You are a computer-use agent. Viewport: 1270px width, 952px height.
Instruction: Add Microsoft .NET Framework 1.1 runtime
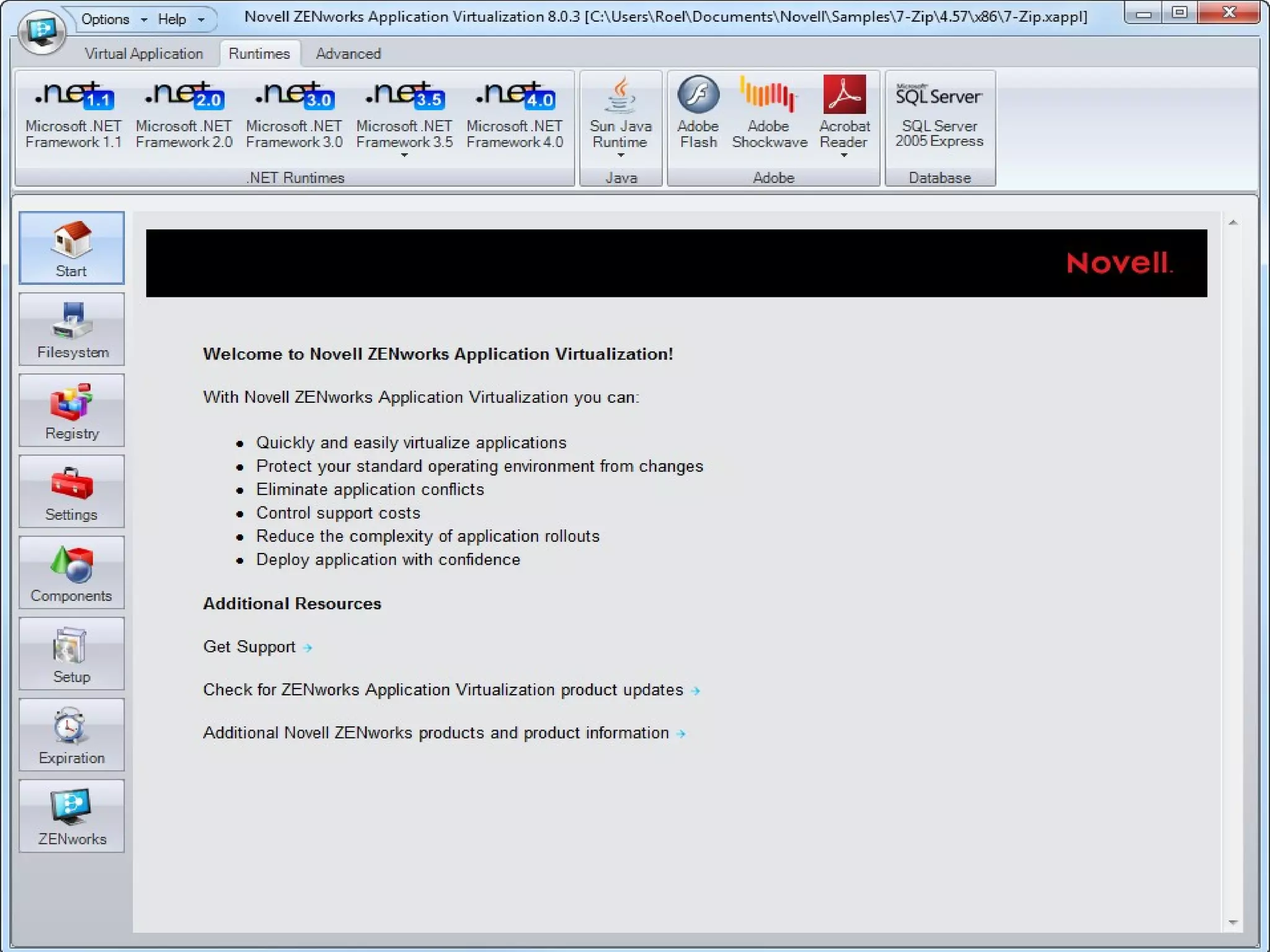73,114
